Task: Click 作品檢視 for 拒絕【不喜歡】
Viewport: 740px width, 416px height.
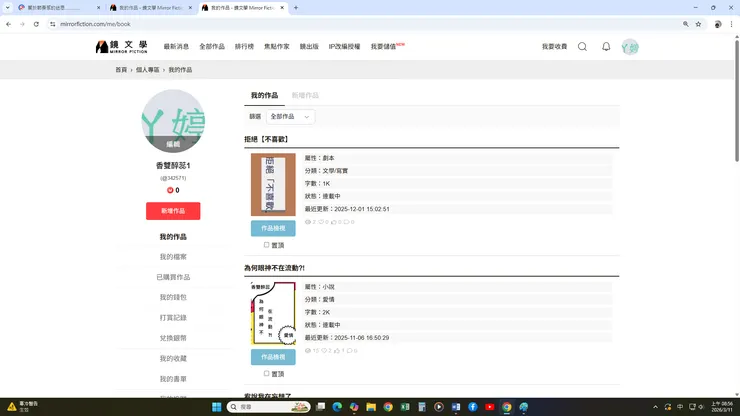Action: (x=273, y=228)
